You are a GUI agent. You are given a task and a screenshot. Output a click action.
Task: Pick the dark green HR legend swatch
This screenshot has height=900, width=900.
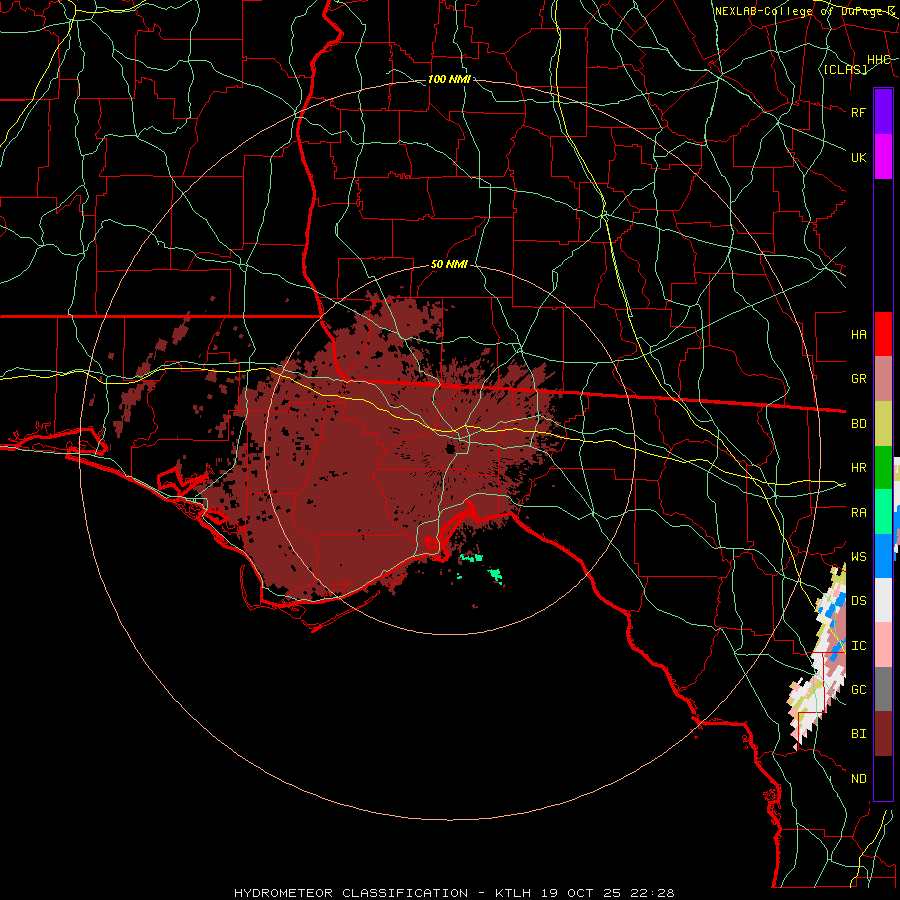tap(883, 468)
